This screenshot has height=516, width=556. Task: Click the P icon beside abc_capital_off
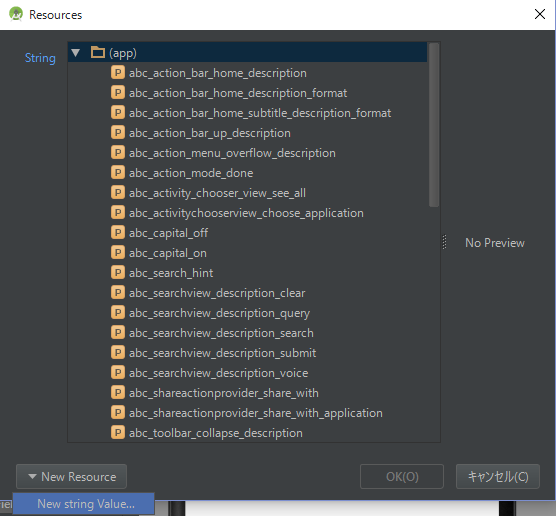click(118, 233)
